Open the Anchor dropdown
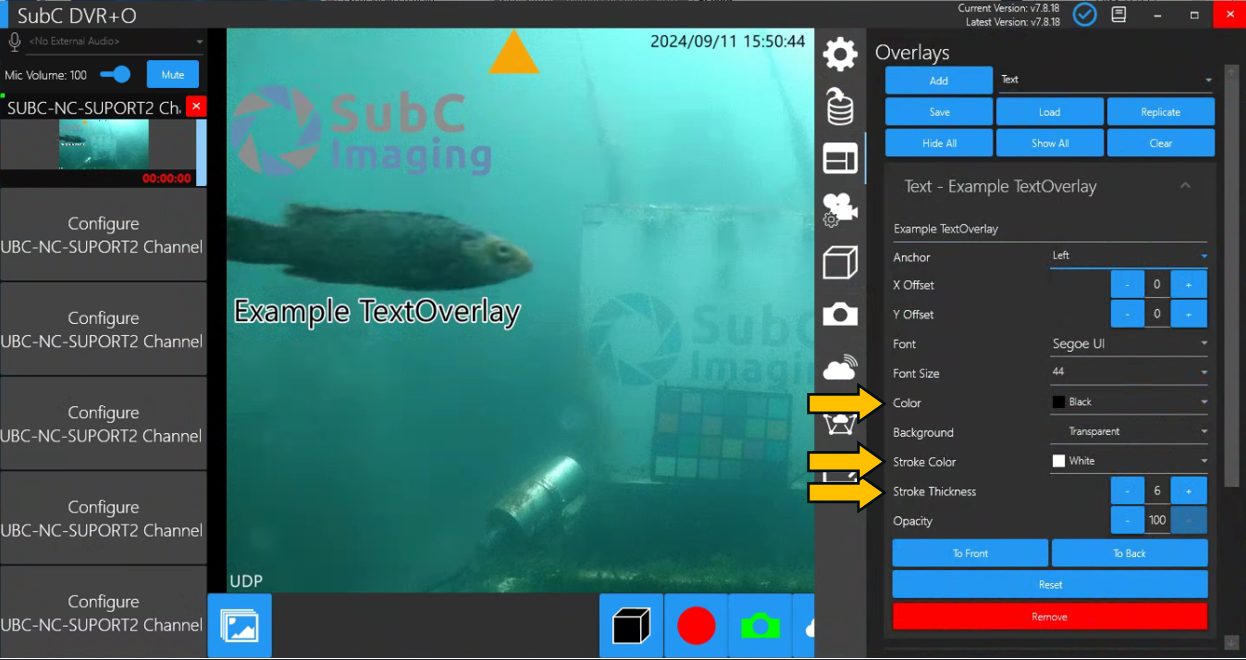The height and width of the screenshot is (660, 1246). [1128, 256]
